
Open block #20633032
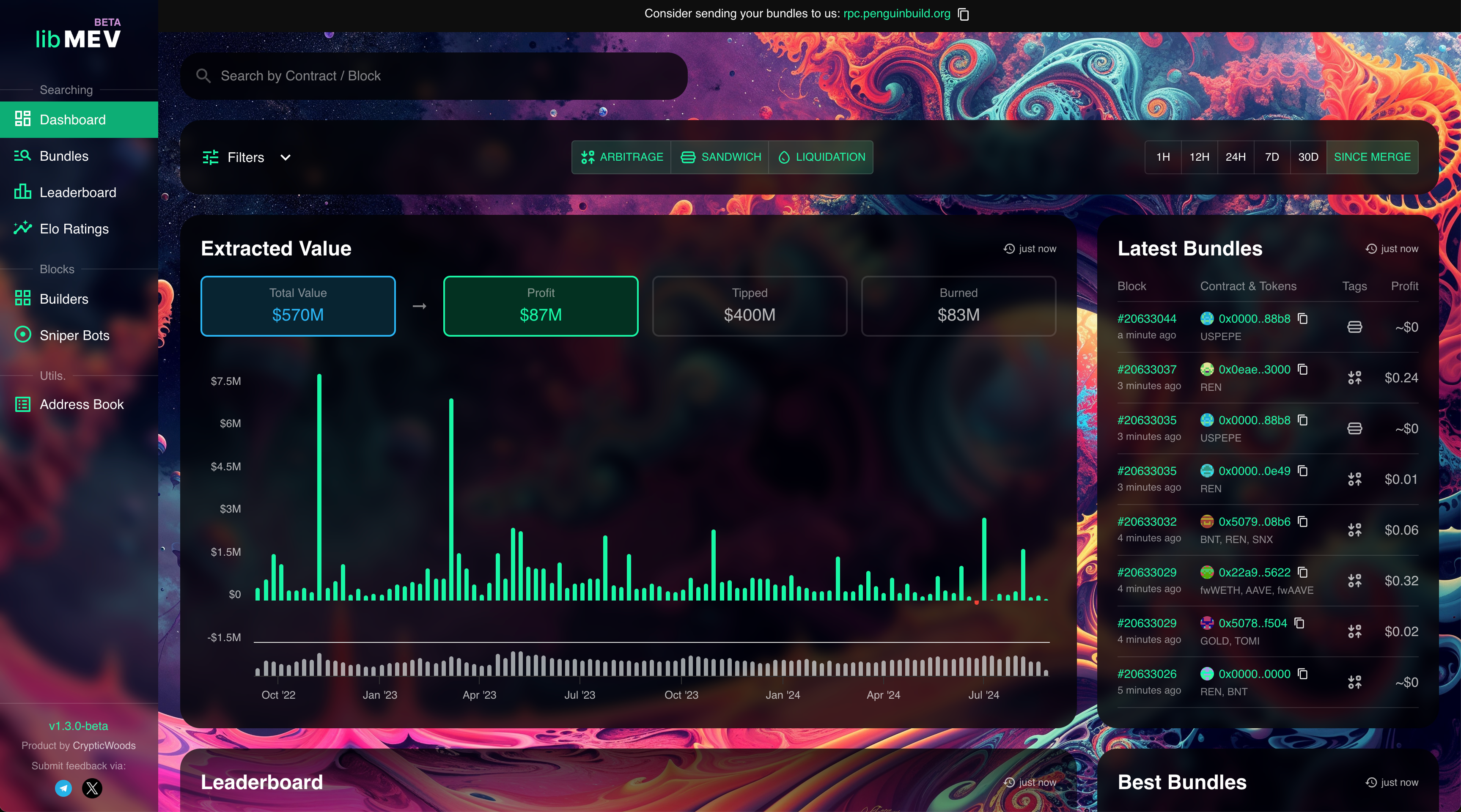coord(1147,522)
